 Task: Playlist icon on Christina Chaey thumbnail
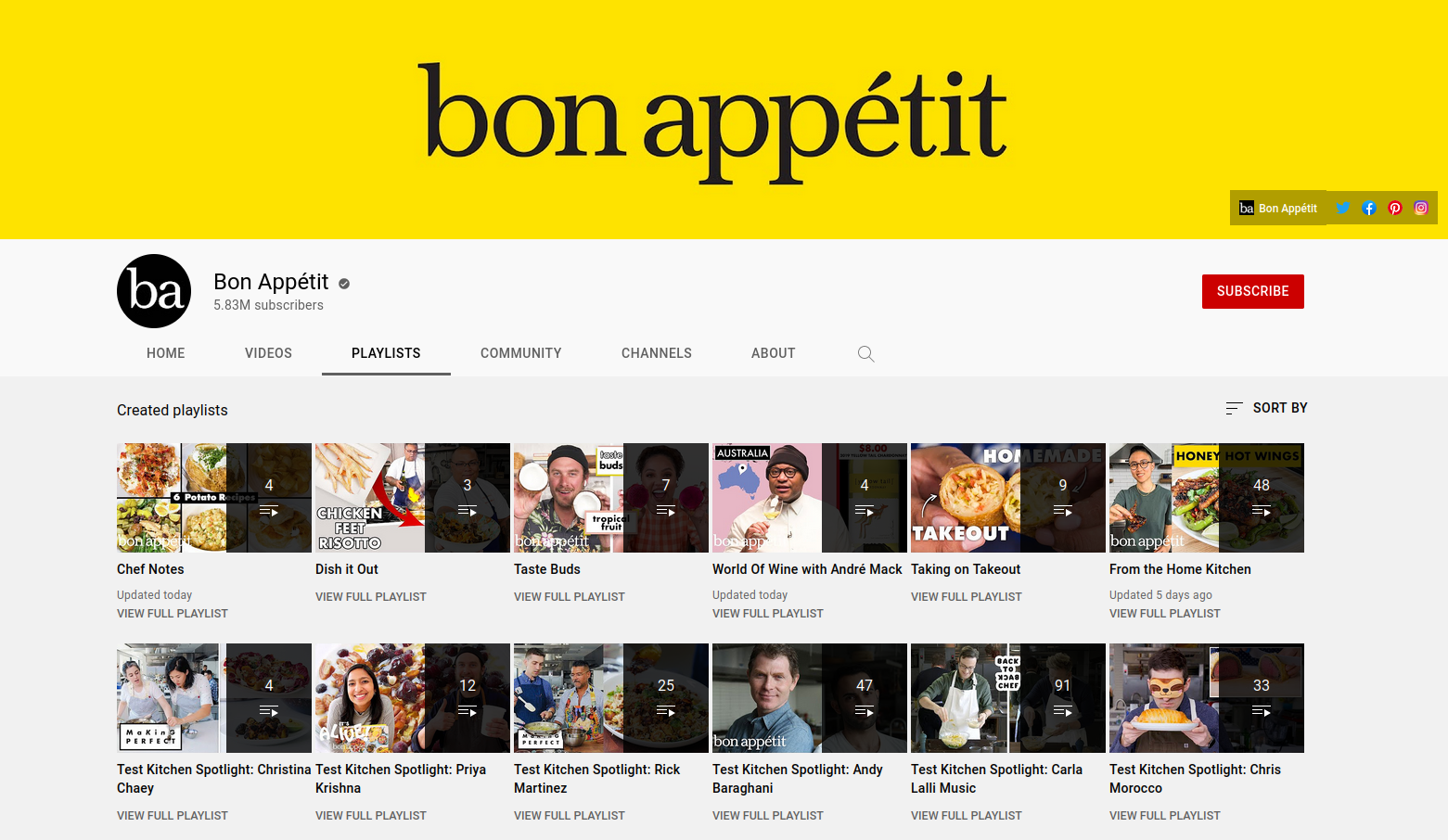(x=269, y=711)
